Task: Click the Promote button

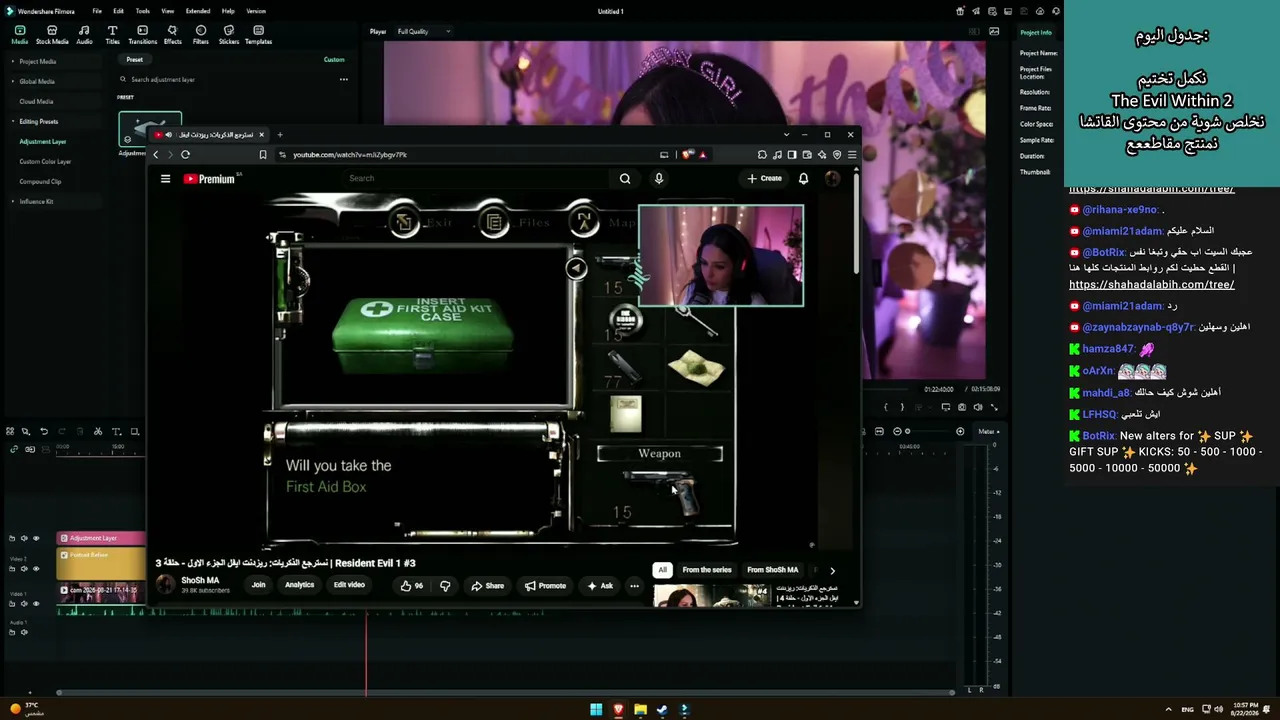Action: point(546,585)
